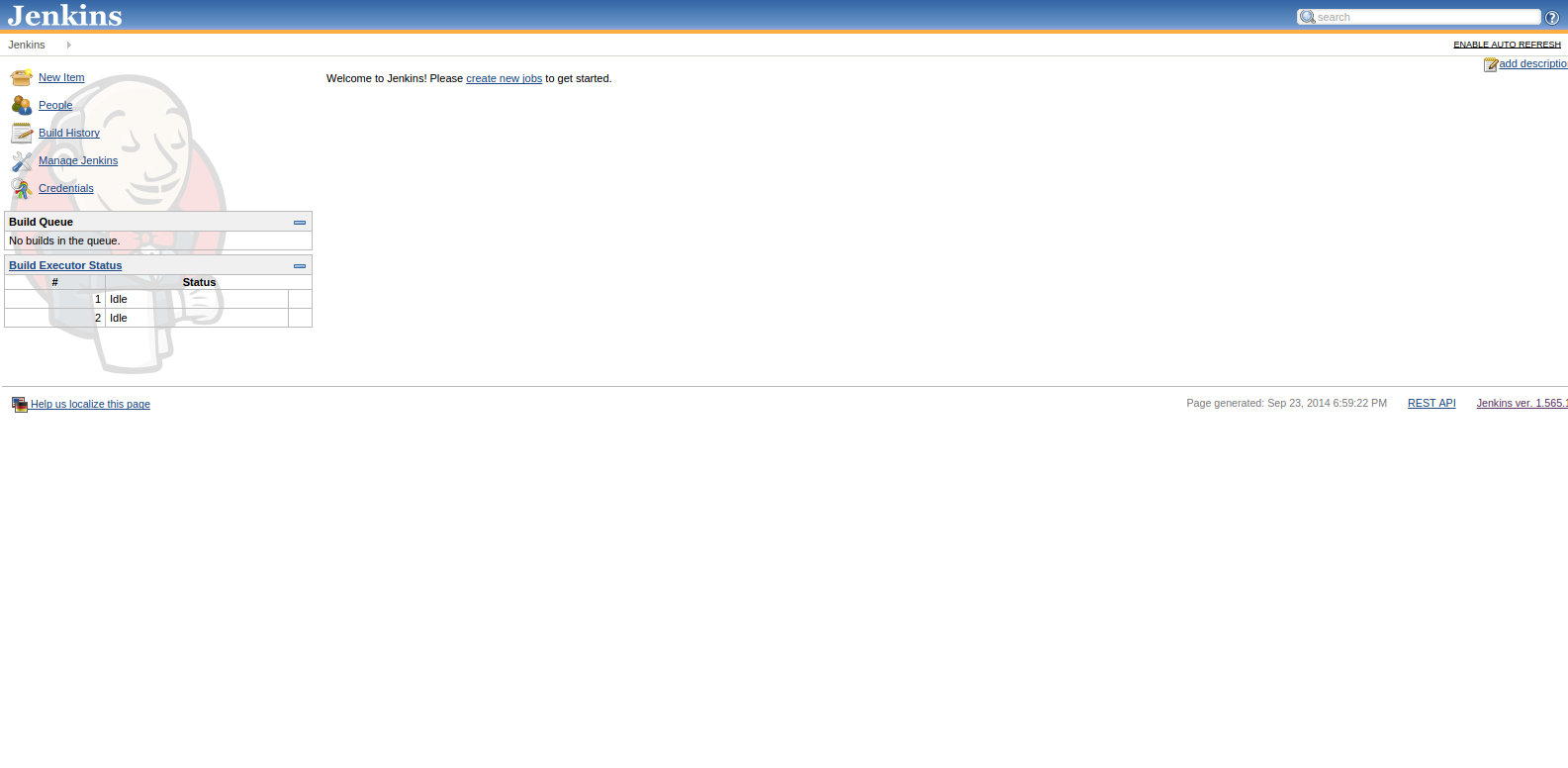Click Help us localize this page
Viewport: 1568px width, 768px height.
point(90,404)
